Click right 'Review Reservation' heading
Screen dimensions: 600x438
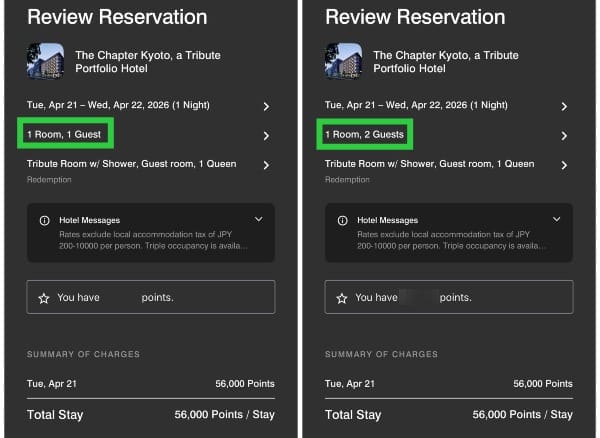click(415, 17)
